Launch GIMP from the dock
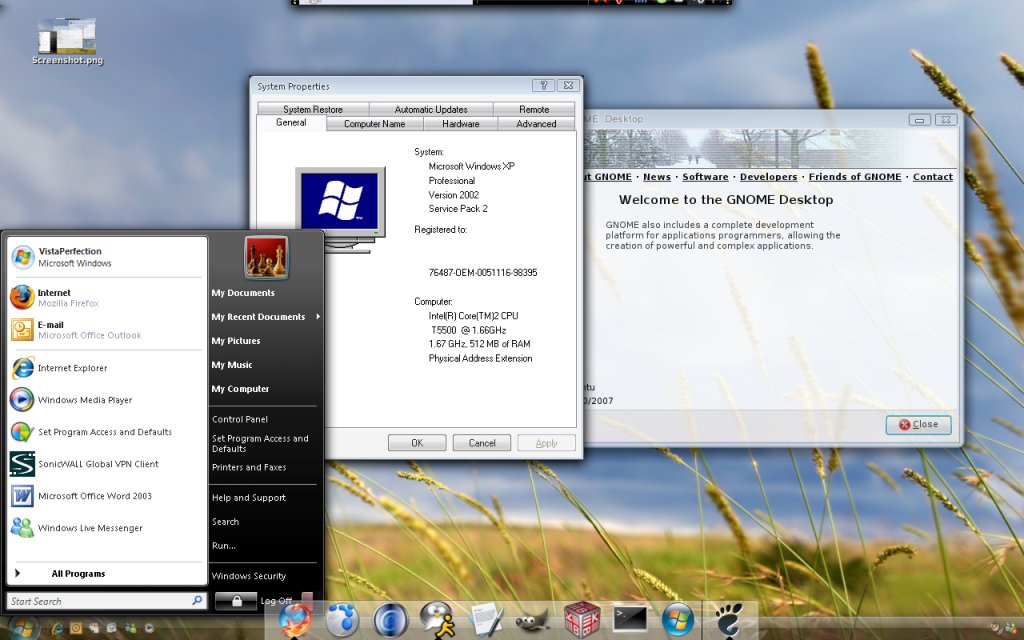The width and height of the screenshot is (1024, 640). 534,622
